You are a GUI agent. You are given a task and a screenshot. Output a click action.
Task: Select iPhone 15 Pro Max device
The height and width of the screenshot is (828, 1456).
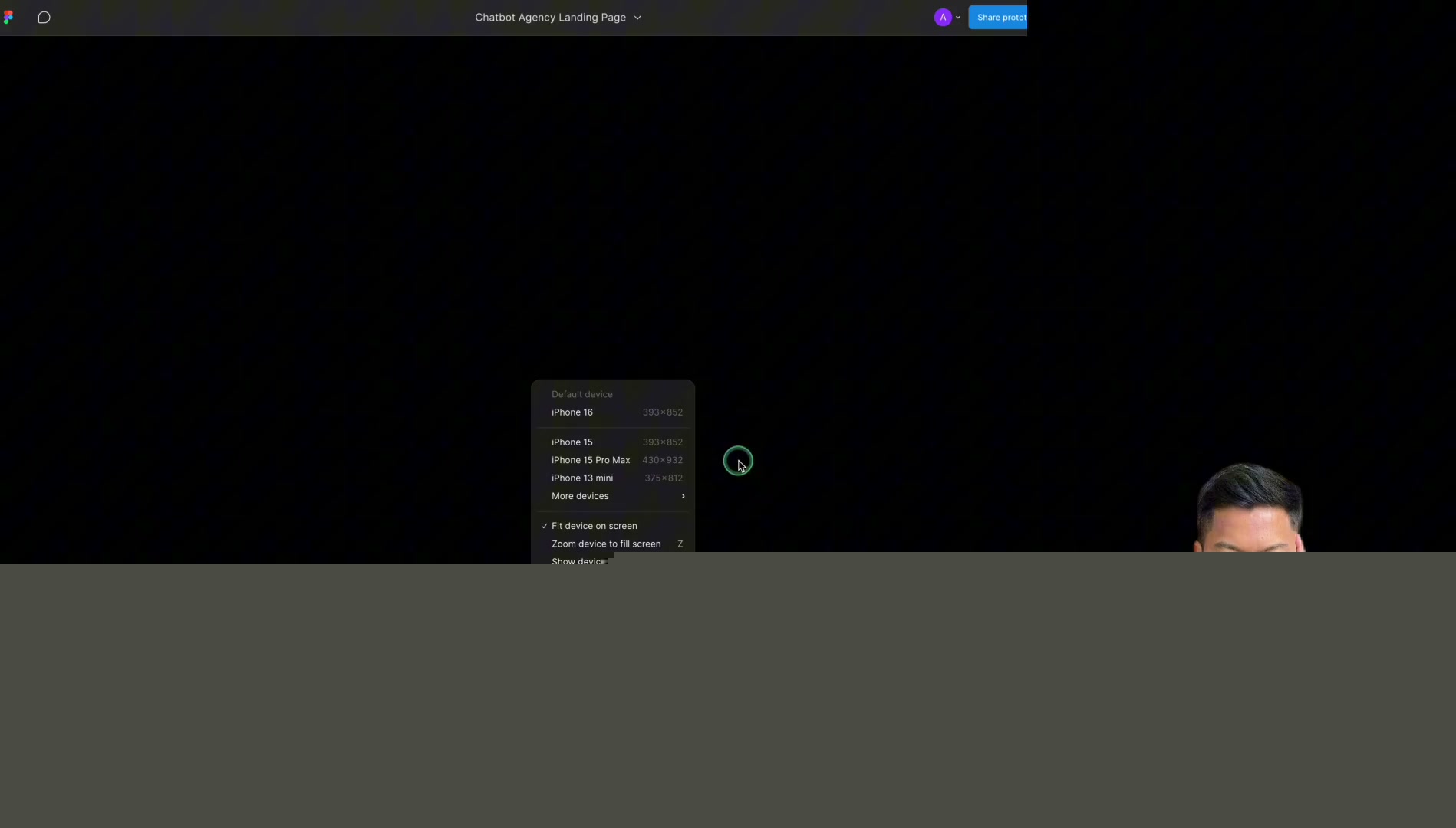[613, 460]
